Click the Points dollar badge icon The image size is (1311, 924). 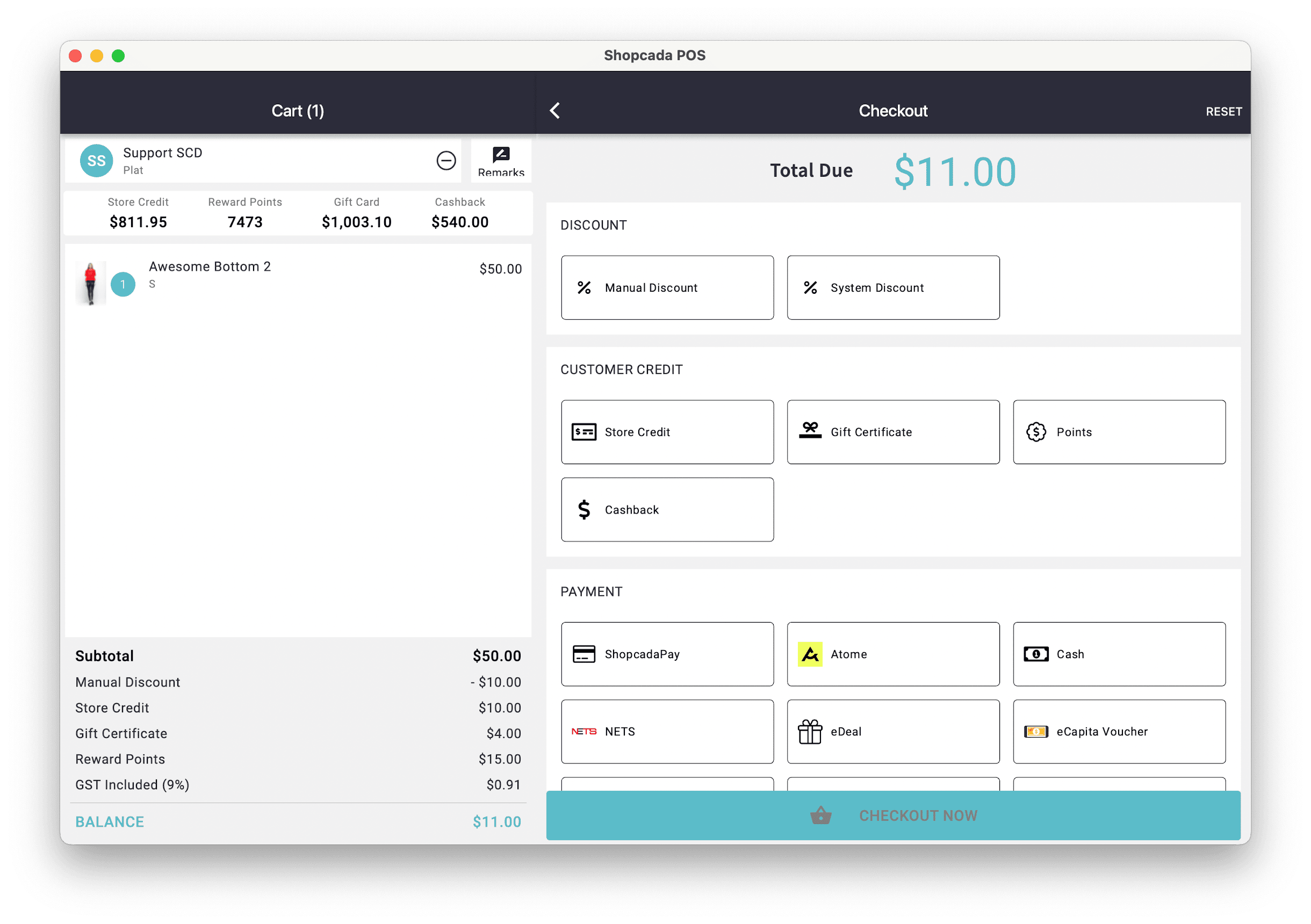1036,432
